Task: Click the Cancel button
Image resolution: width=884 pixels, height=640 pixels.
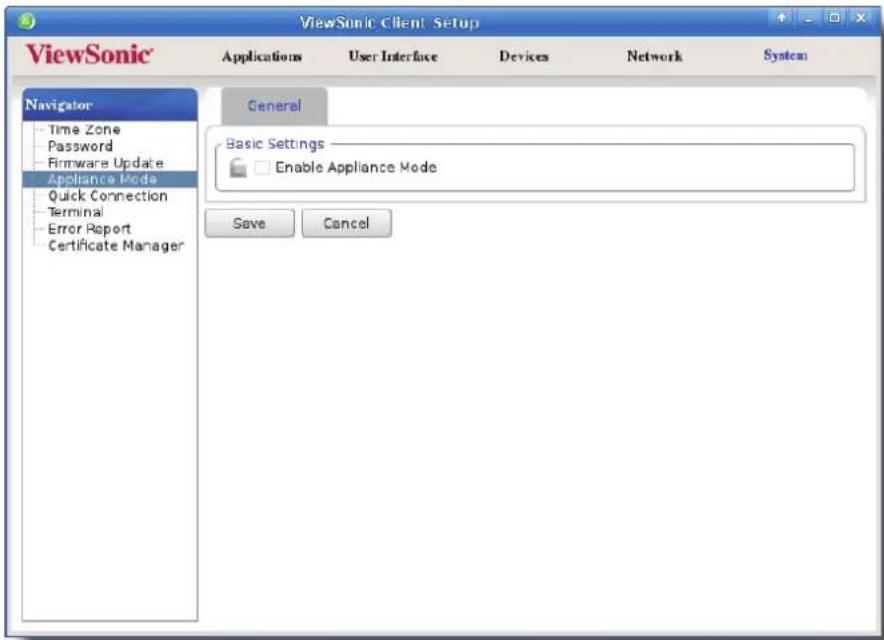Action: coord(346,223)
